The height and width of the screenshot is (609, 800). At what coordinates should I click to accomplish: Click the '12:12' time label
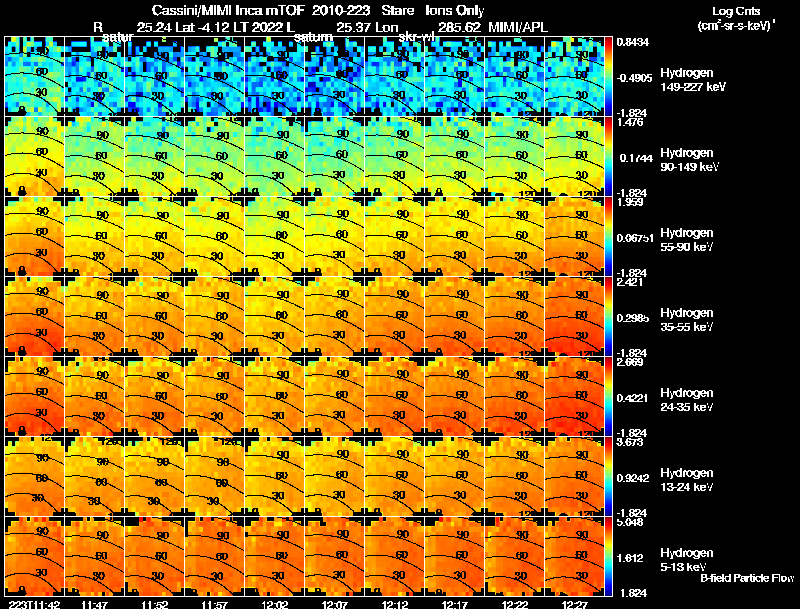click(394, 604)
